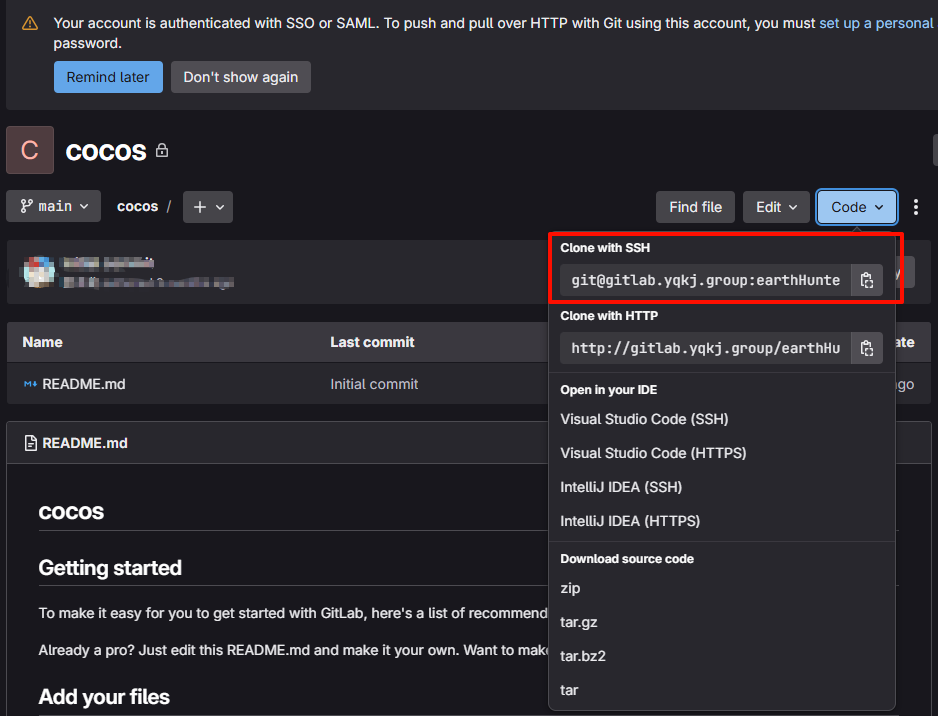This screenshot has height=716, width=938.
Task: Click the Remind later button
Action: coord(108,76)
